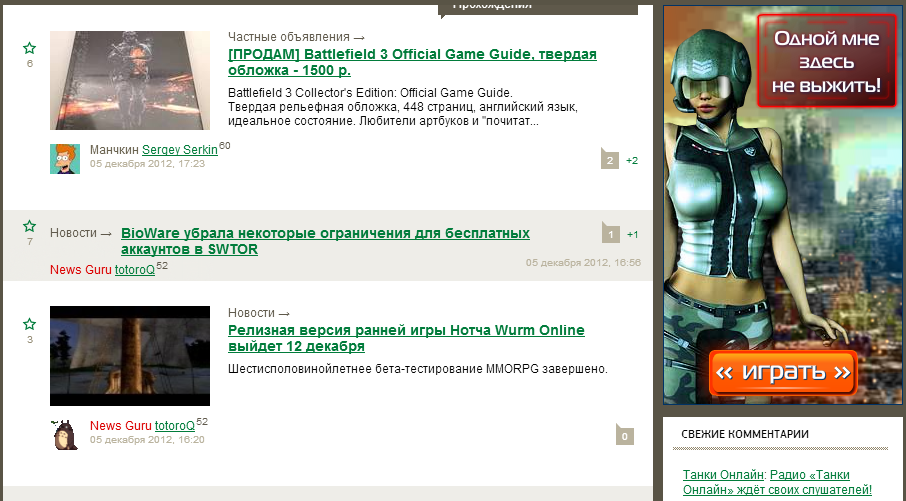Click the +2 rating on Battlefield post

[x=632, y=161]
